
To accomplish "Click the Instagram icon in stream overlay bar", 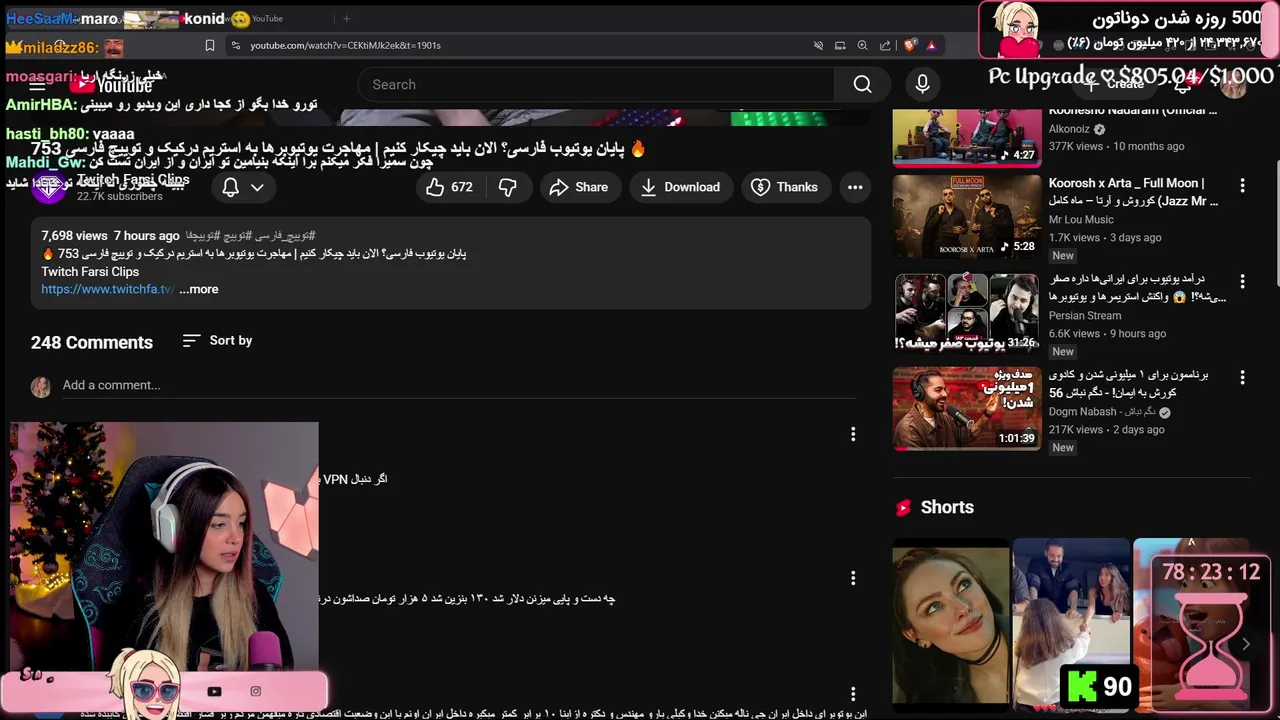I will [255, 691].
